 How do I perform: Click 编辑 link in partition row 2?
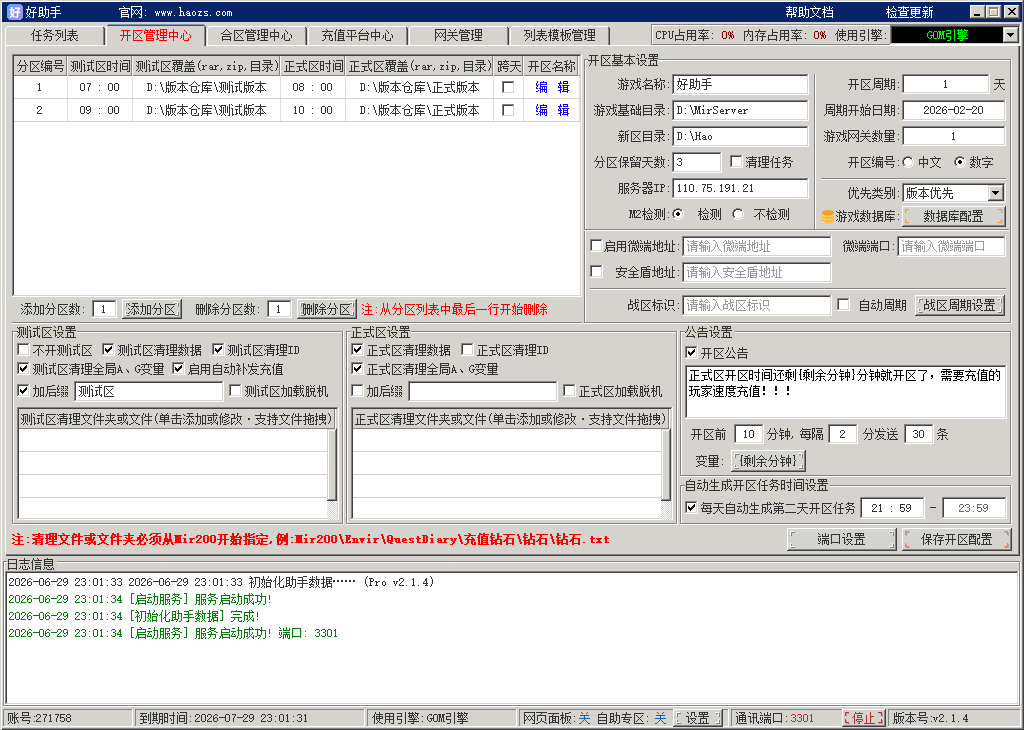[x=552, y=110]
